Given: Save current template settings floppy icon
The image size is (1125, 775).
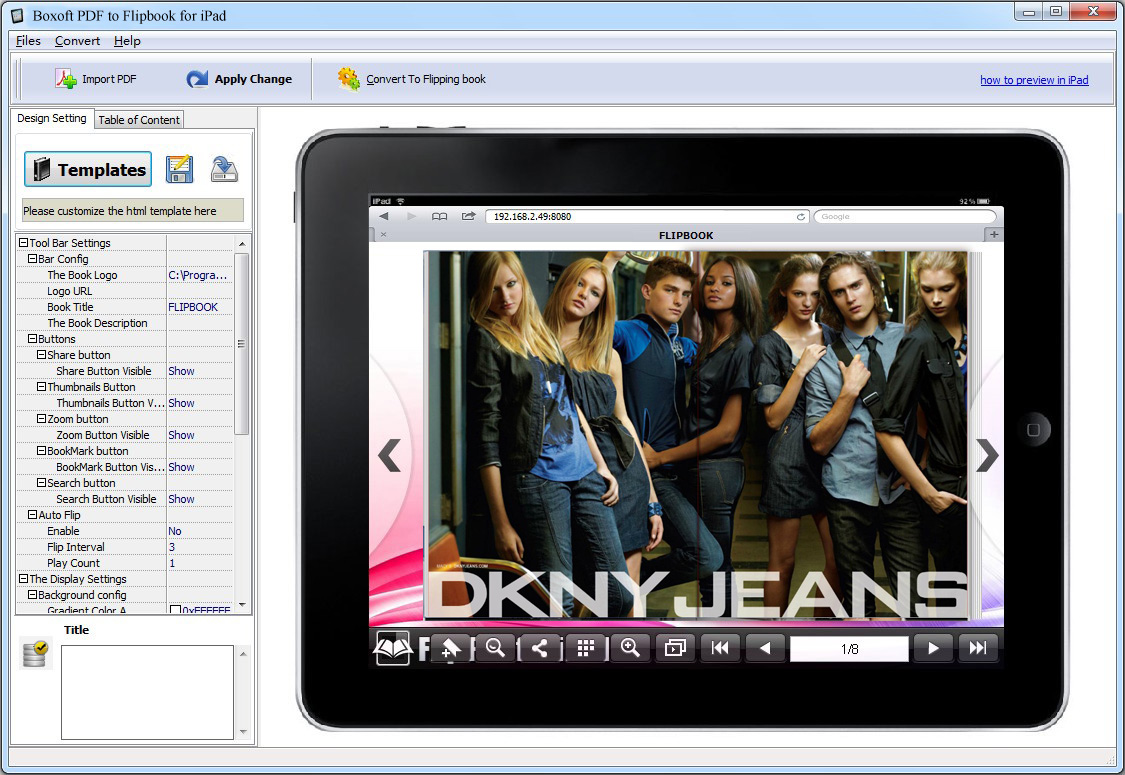Looking at the screenshot, I should [x=179, y=169].
